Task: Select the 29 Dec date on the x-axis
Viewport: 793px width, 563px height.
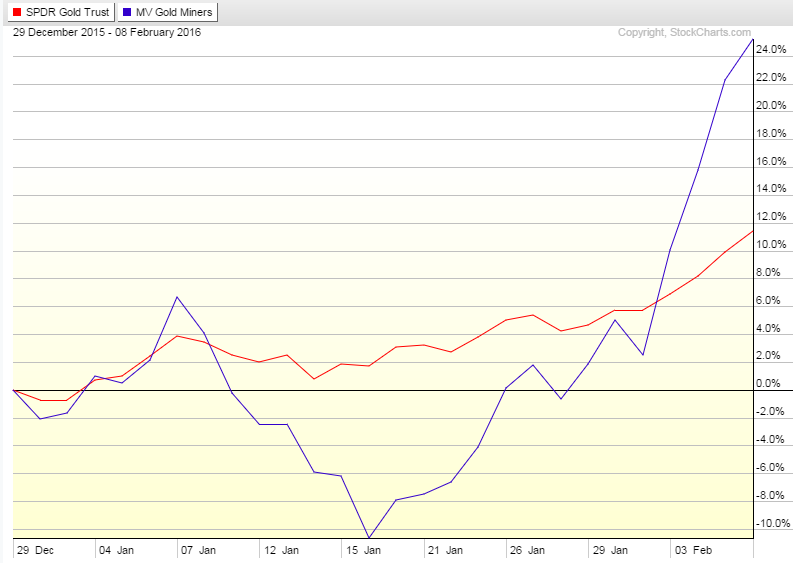Action: [x=35, y=550]
